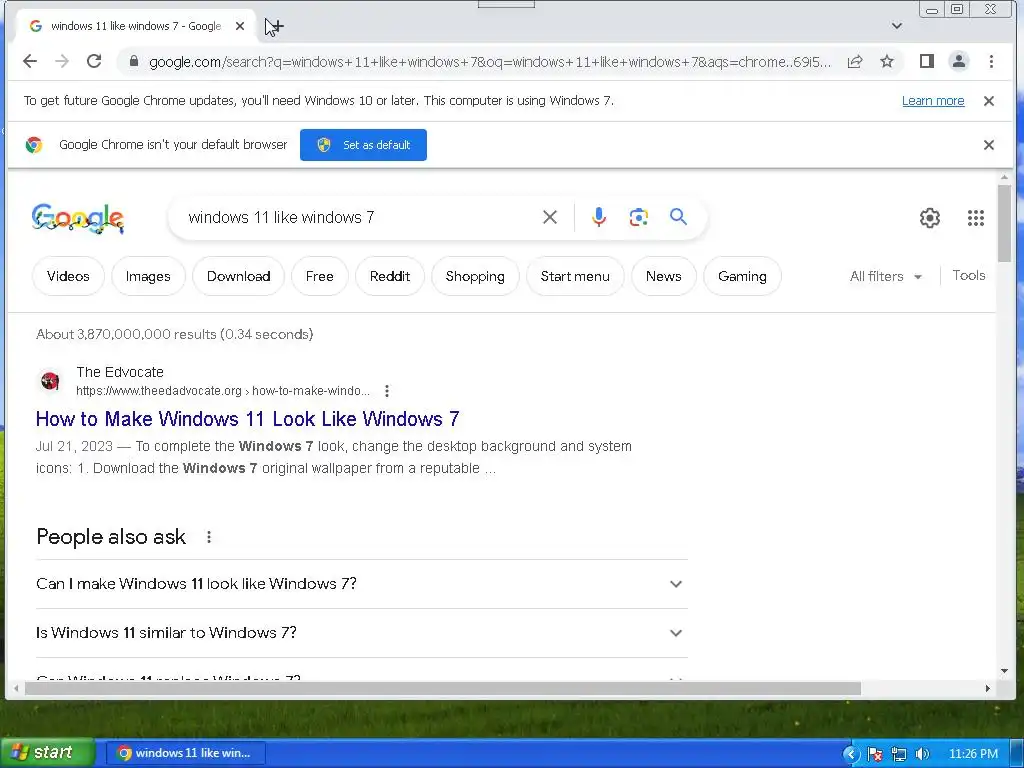Image resolution: width=1024 pixels, height=768 pixels.
Task: Open the Windows start button
Action: (x=46, y=753)
